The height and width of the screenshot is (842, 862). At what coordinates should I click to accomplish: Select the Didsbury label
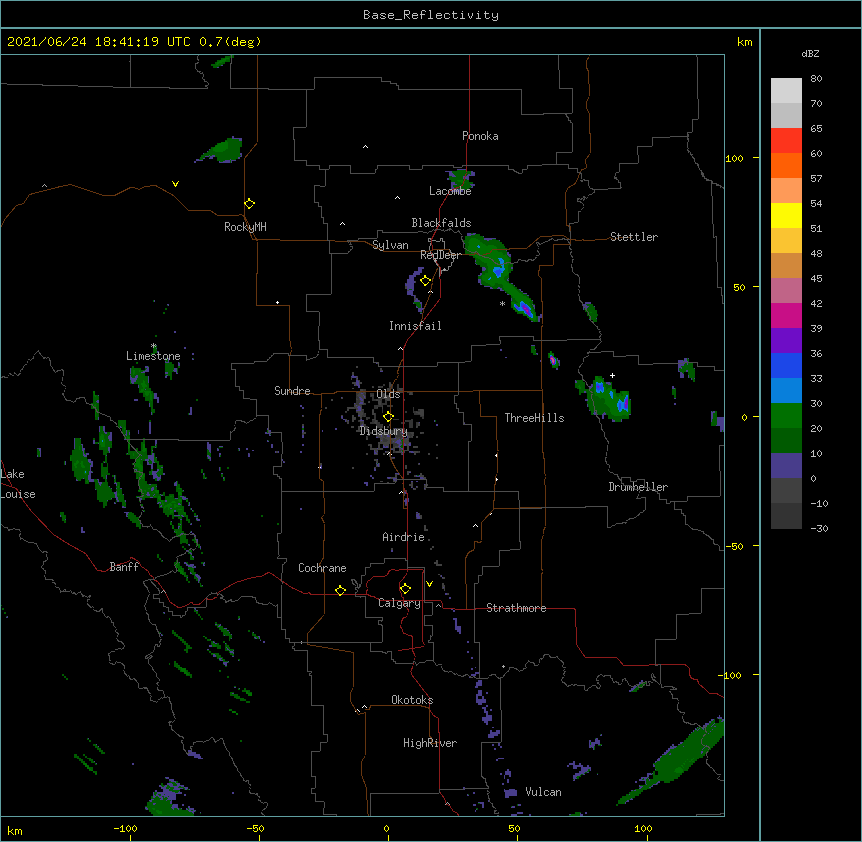(383, 431)
